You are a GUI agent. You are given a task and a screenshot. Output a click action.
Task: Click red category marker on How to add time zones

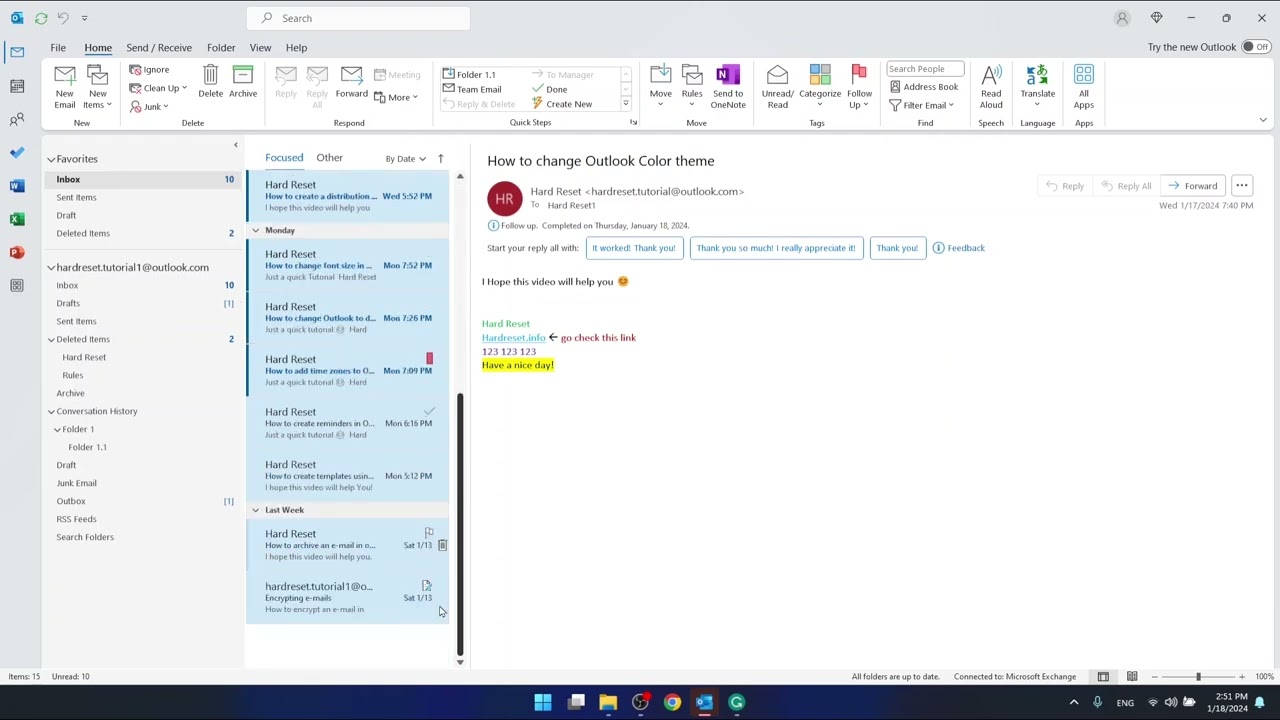[430, 358]
